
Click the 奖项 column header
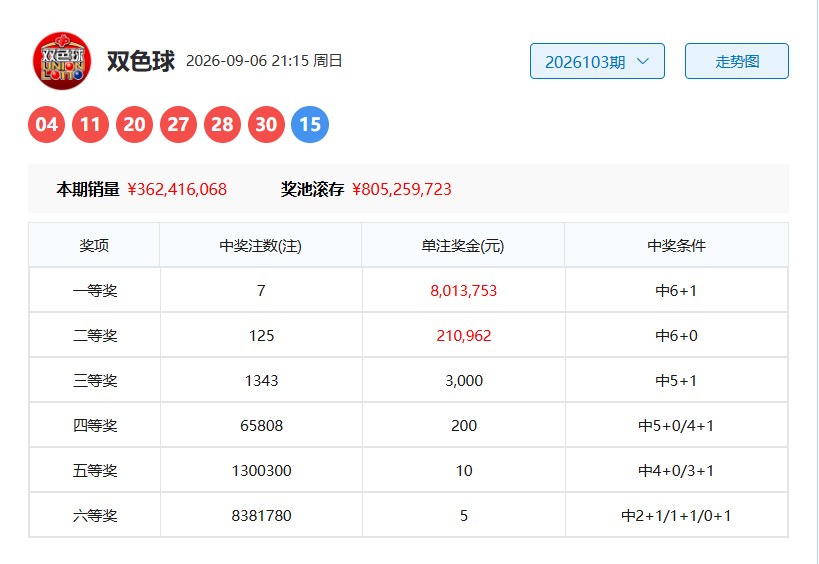(94, 245)
